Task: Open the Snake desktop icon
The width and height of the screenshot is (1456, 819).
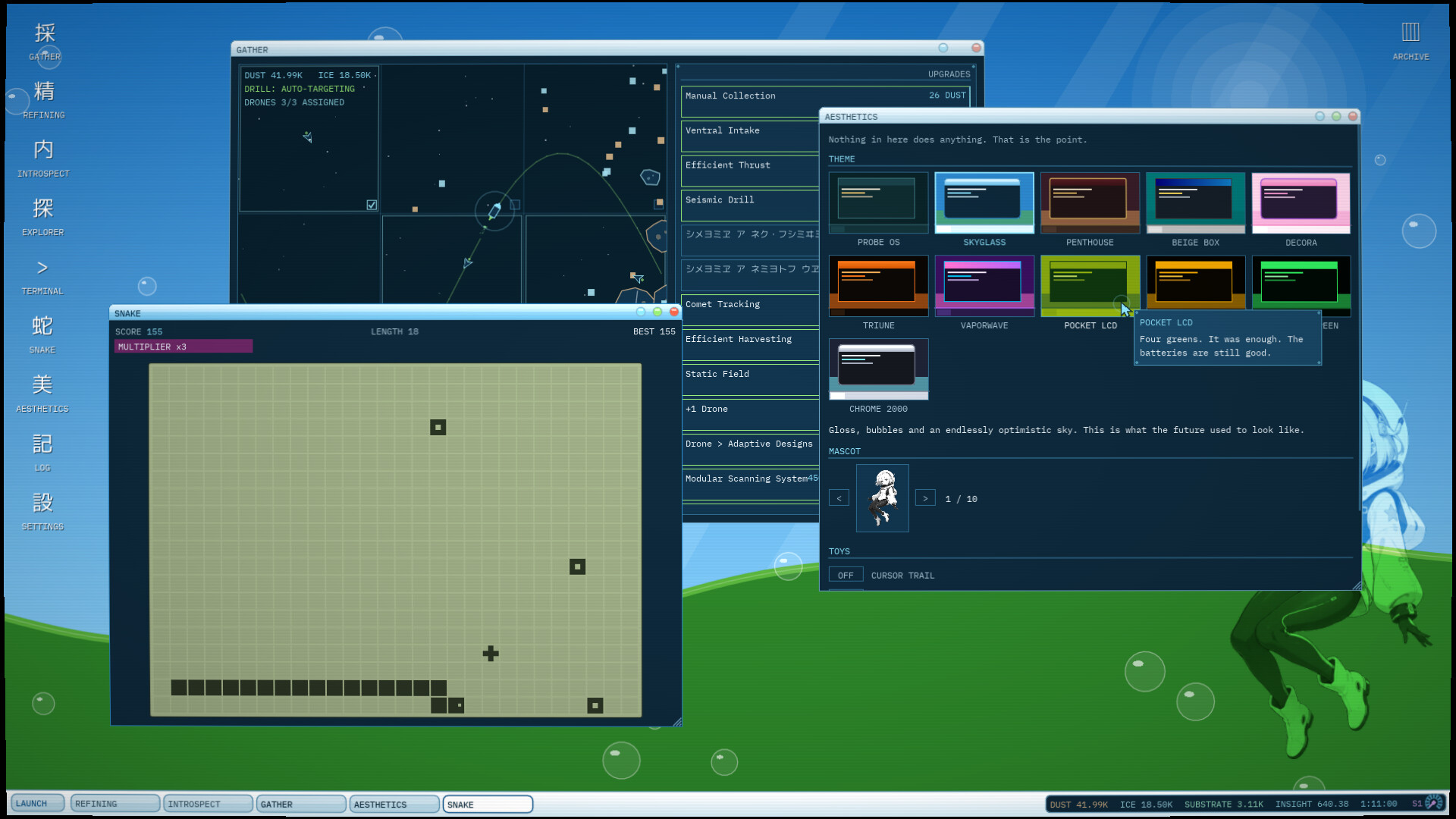Action: (42, 334)
